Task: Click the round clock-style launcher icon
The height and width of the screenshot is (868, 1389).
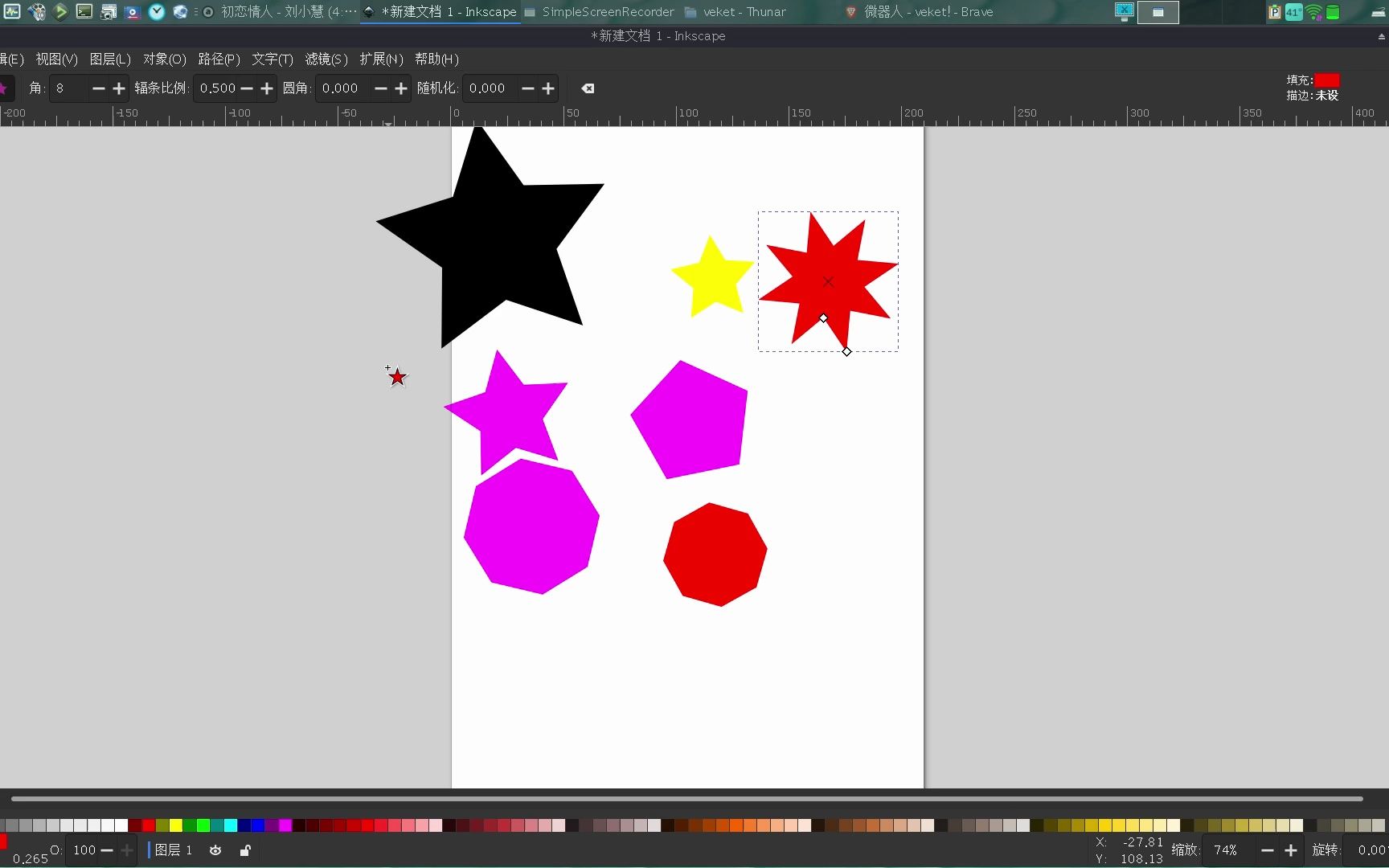Action: coord(157,11)
